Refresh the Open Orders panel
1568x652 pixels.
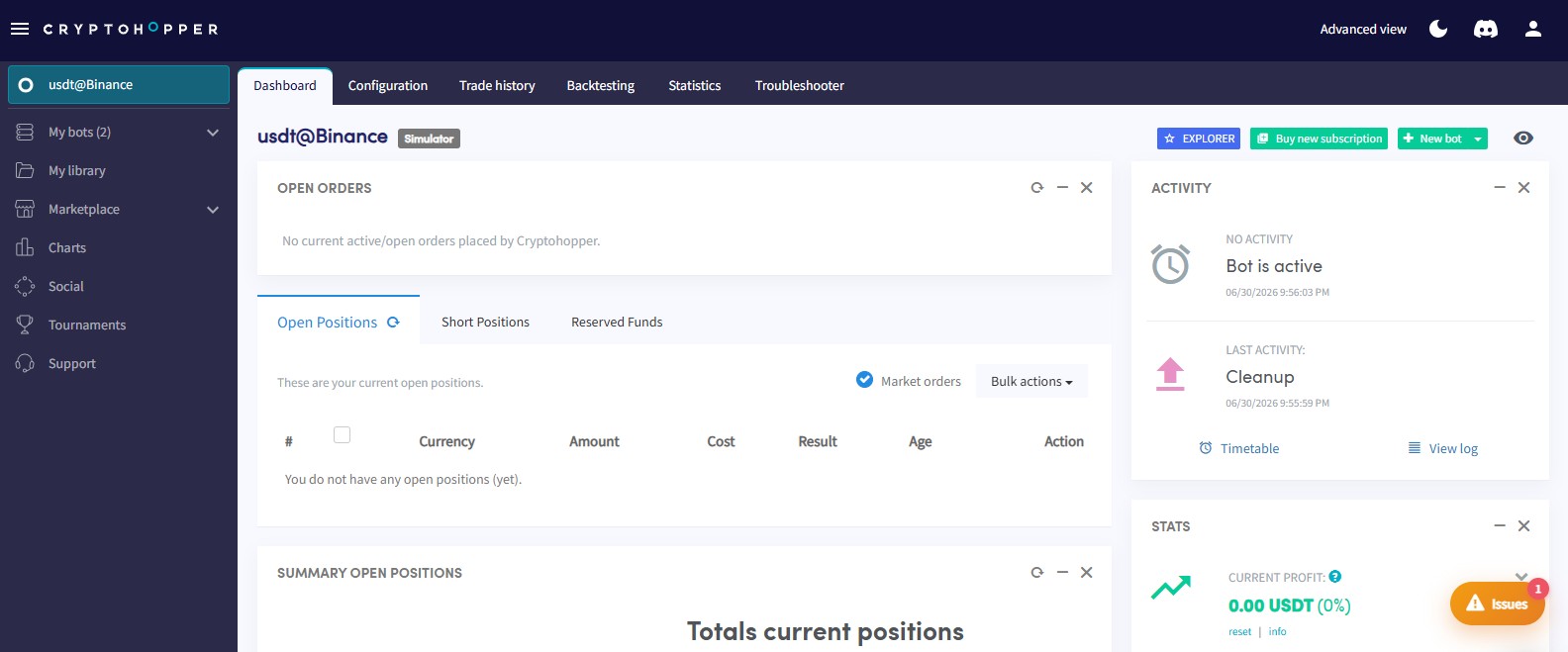pos(1037,187)
